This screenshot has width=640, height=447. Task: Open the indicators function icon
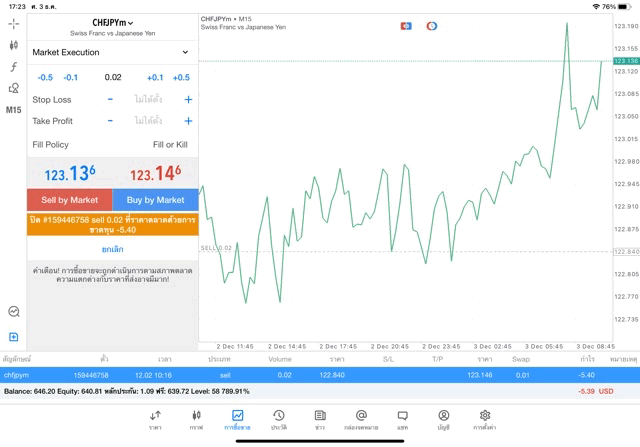13,67
